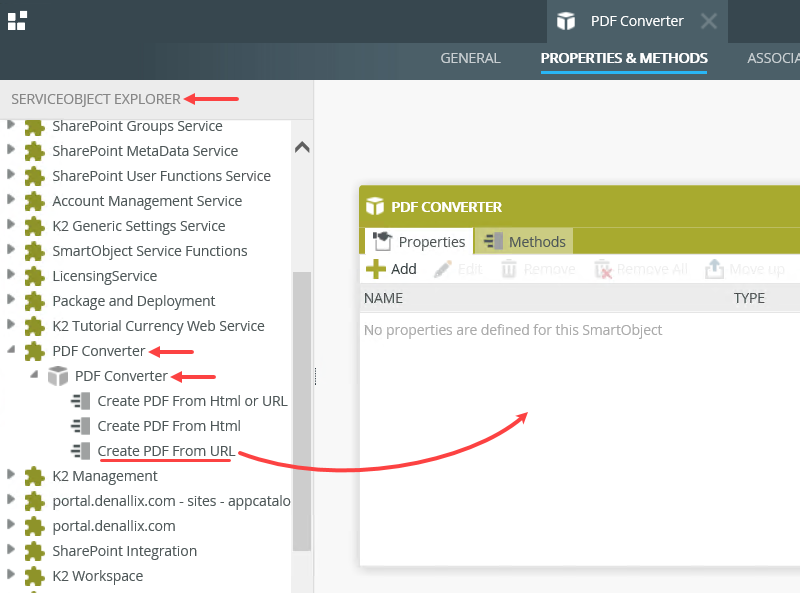Expand Package and Deployment node
The width and height of the screenshot is (800, 593).
[11, 299]
